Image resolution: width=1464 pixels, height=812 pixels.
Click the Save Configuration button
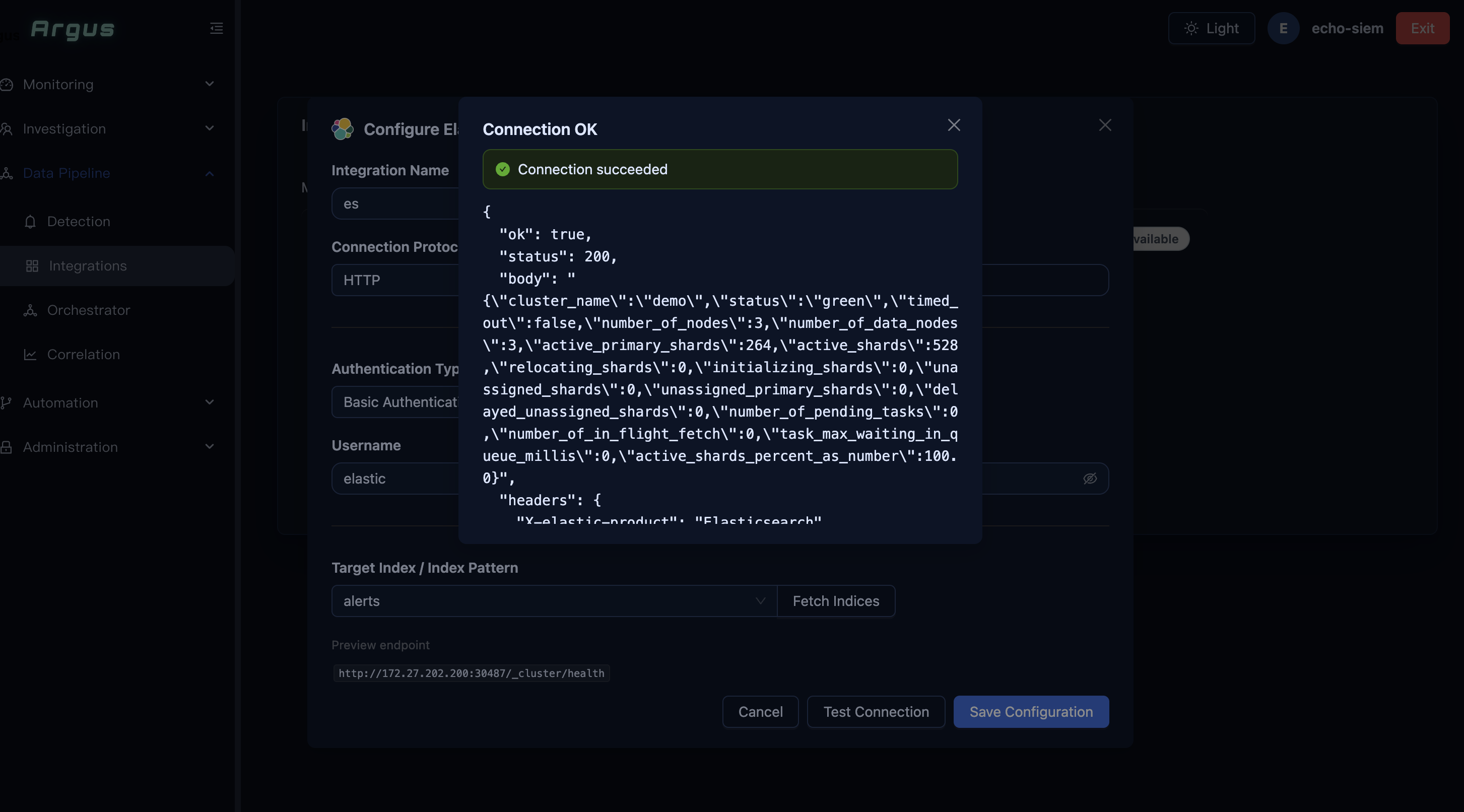point(1031,712)
